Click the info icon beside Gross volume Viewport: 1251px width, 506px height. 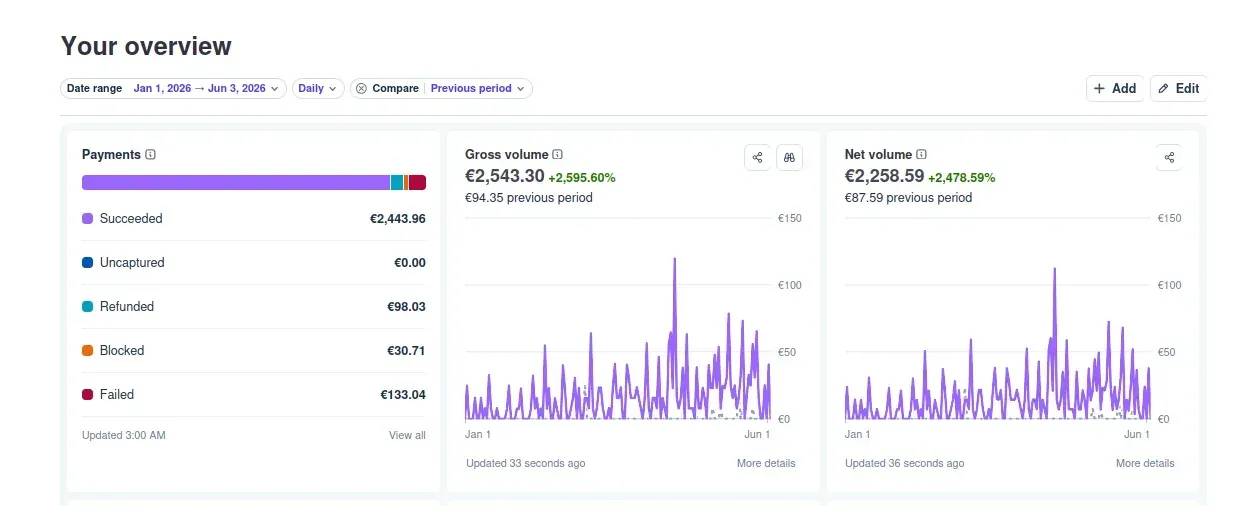558,155
